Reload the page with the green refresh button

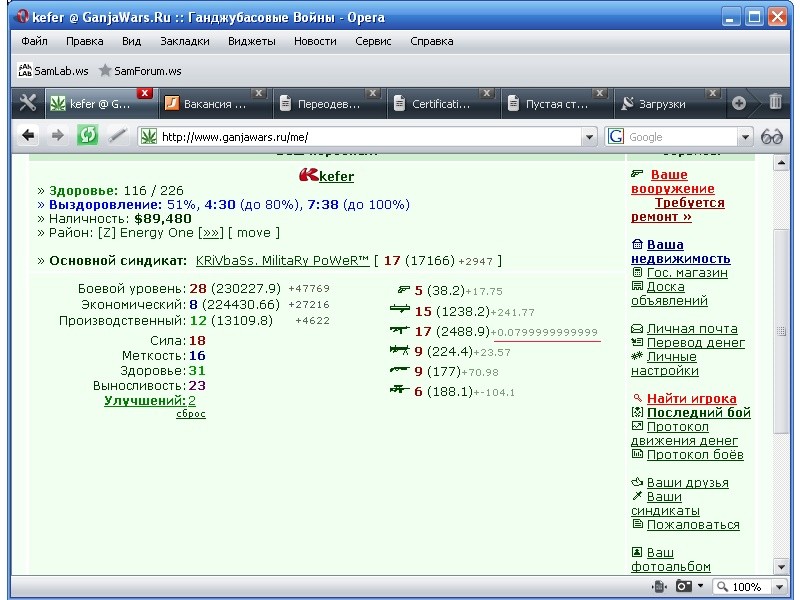[87, 136]
